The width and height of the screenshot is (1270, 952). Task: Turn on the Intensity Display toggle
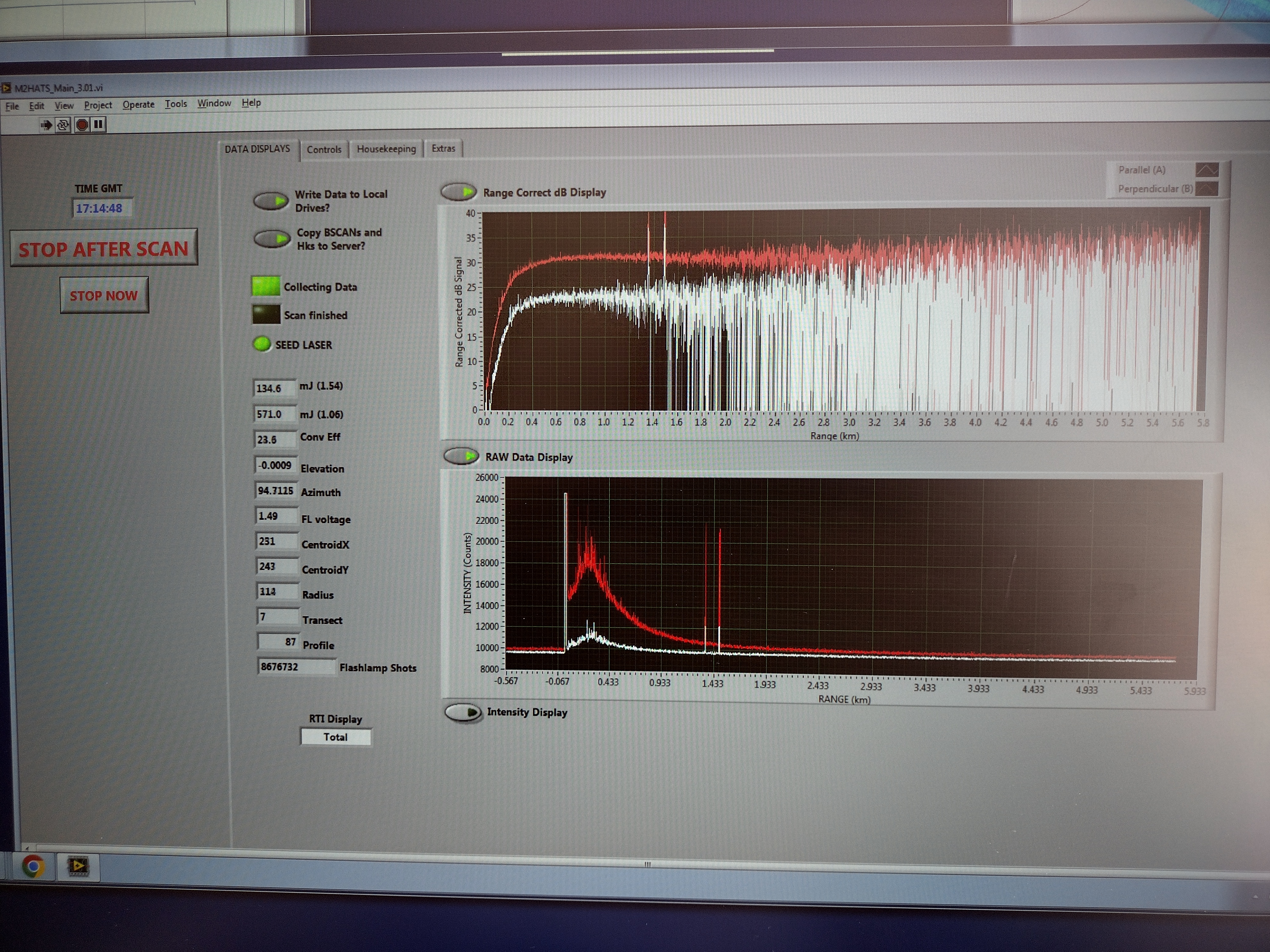point(463,713)
